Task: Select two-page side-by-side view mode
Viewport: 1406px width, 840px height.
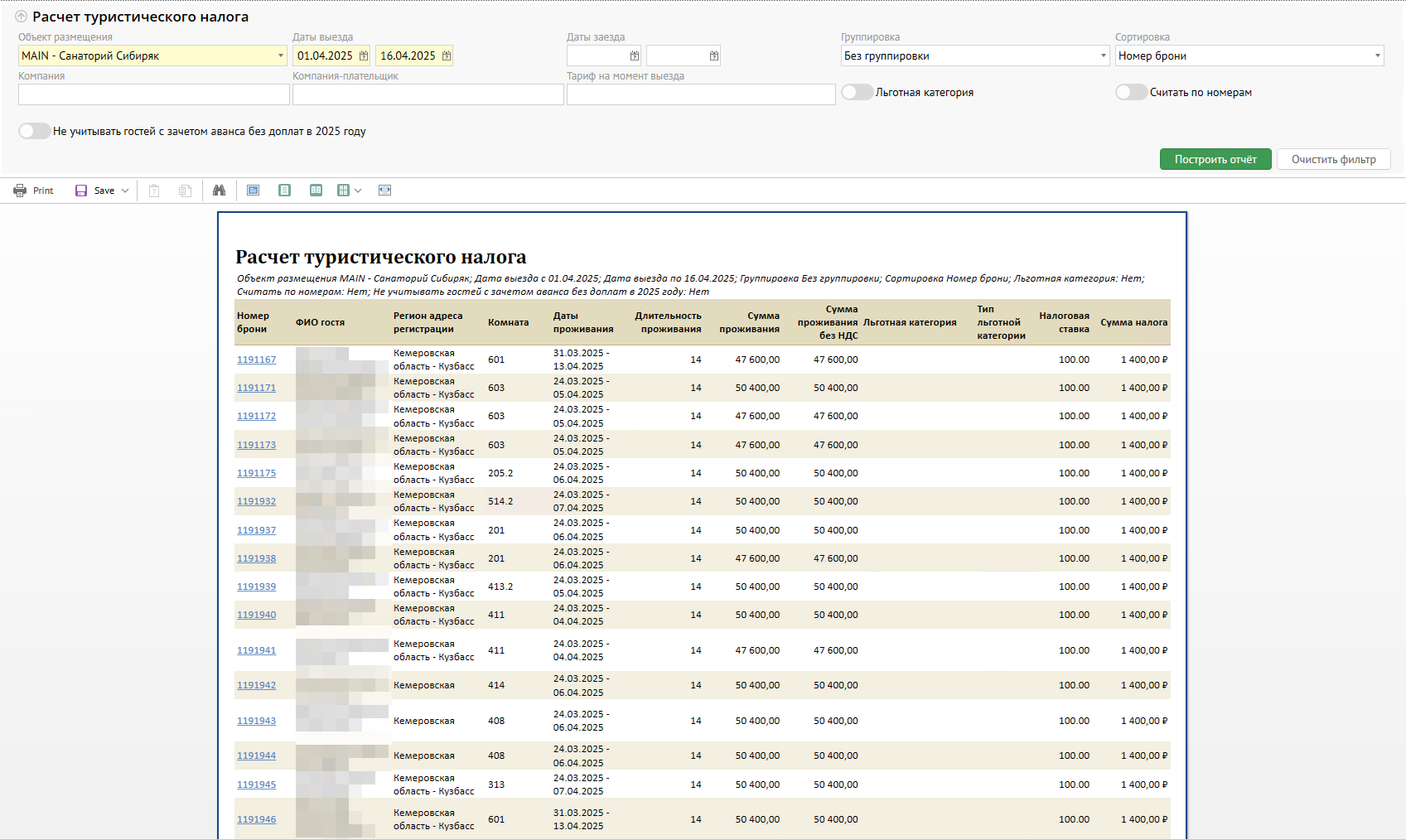Action: point(316,191)
